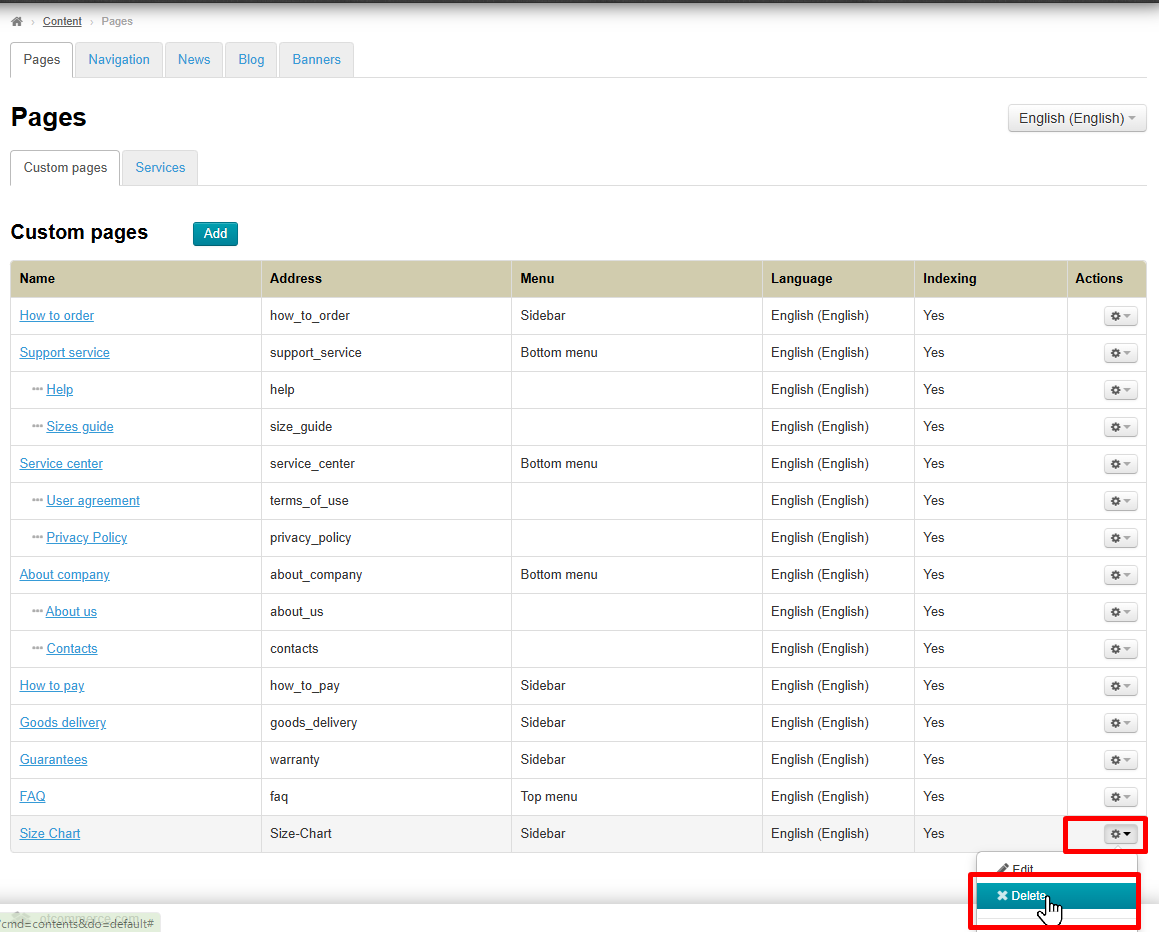Open the Services sub-tab
This screenshot has width=1159, height=932.
pos(160,168)
